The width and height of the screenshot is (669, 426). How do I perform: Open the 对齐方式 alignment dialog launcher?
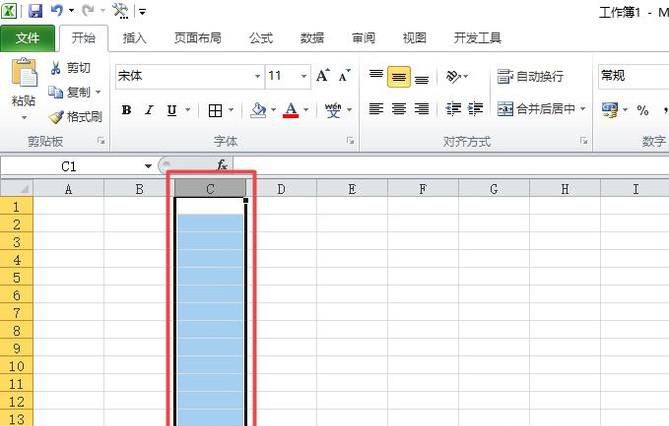coord(584,140)
